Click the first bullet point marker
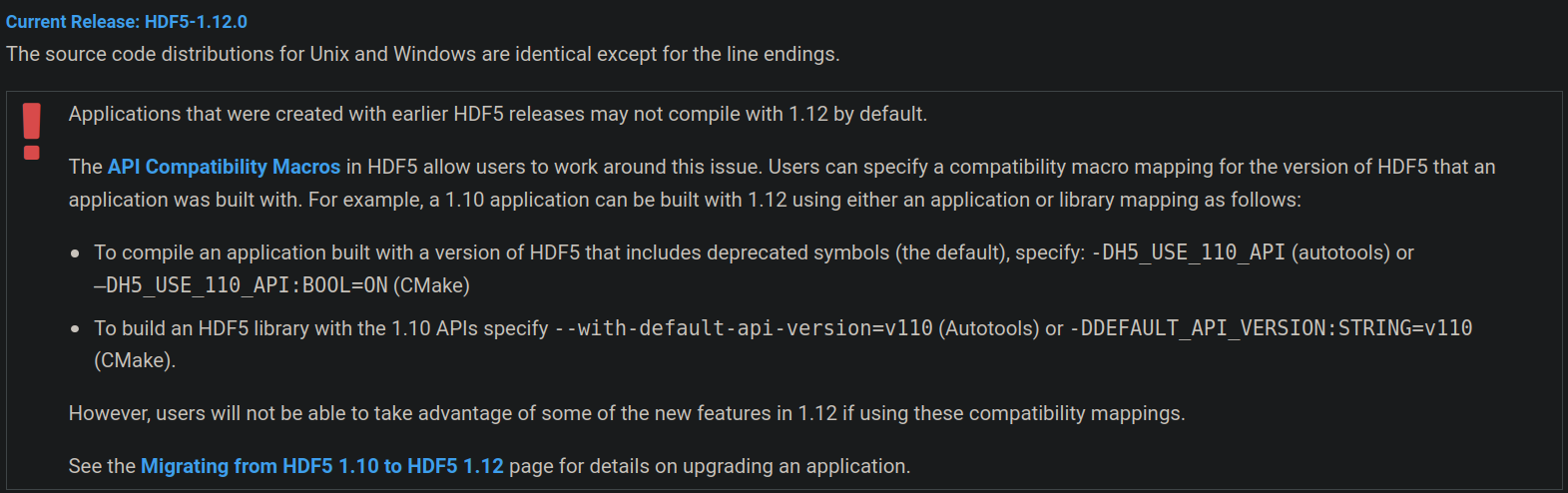This screenshot has height=493, width=1568. coord(75,253)
